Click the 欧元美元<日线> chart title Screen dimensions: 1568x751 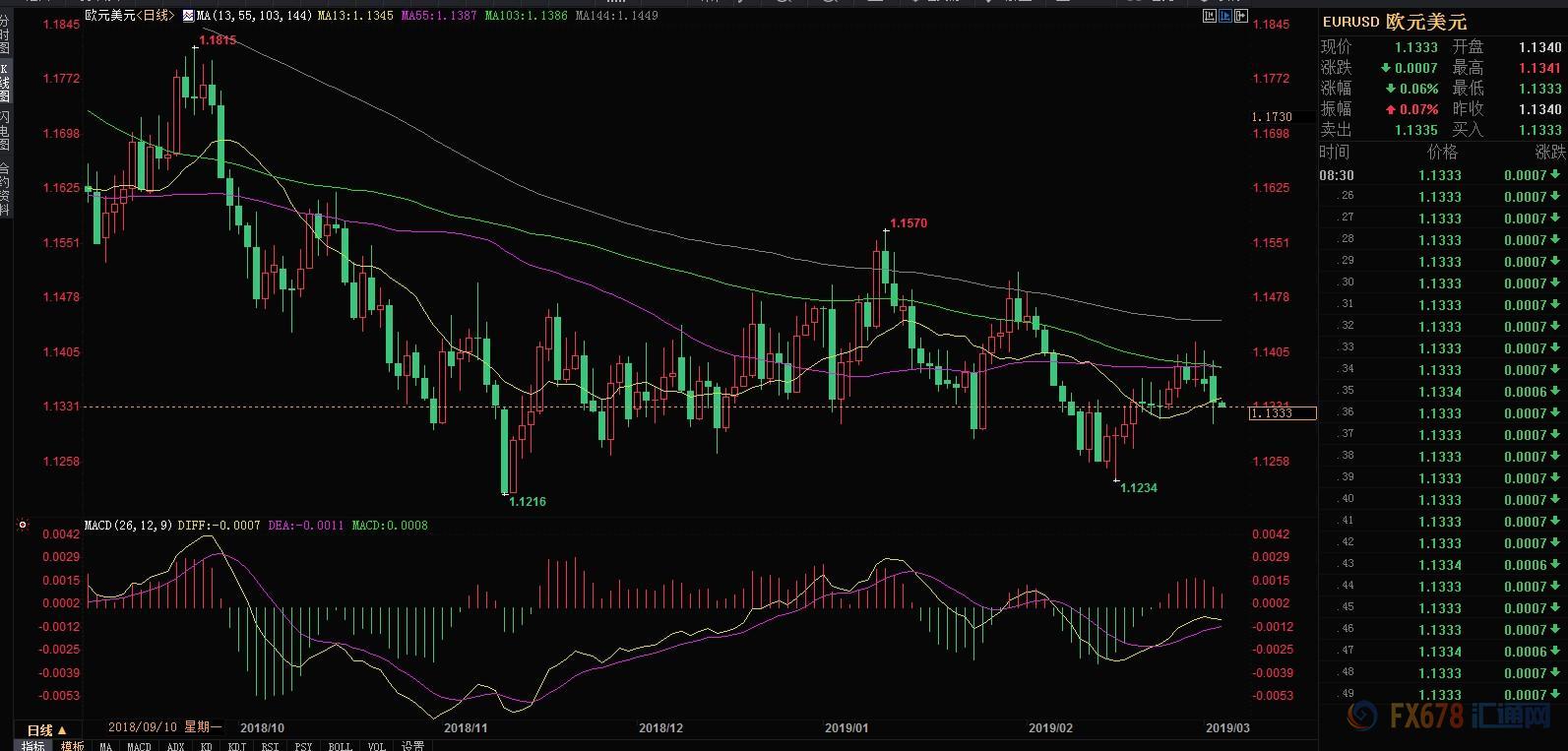(x=130, y=16)
